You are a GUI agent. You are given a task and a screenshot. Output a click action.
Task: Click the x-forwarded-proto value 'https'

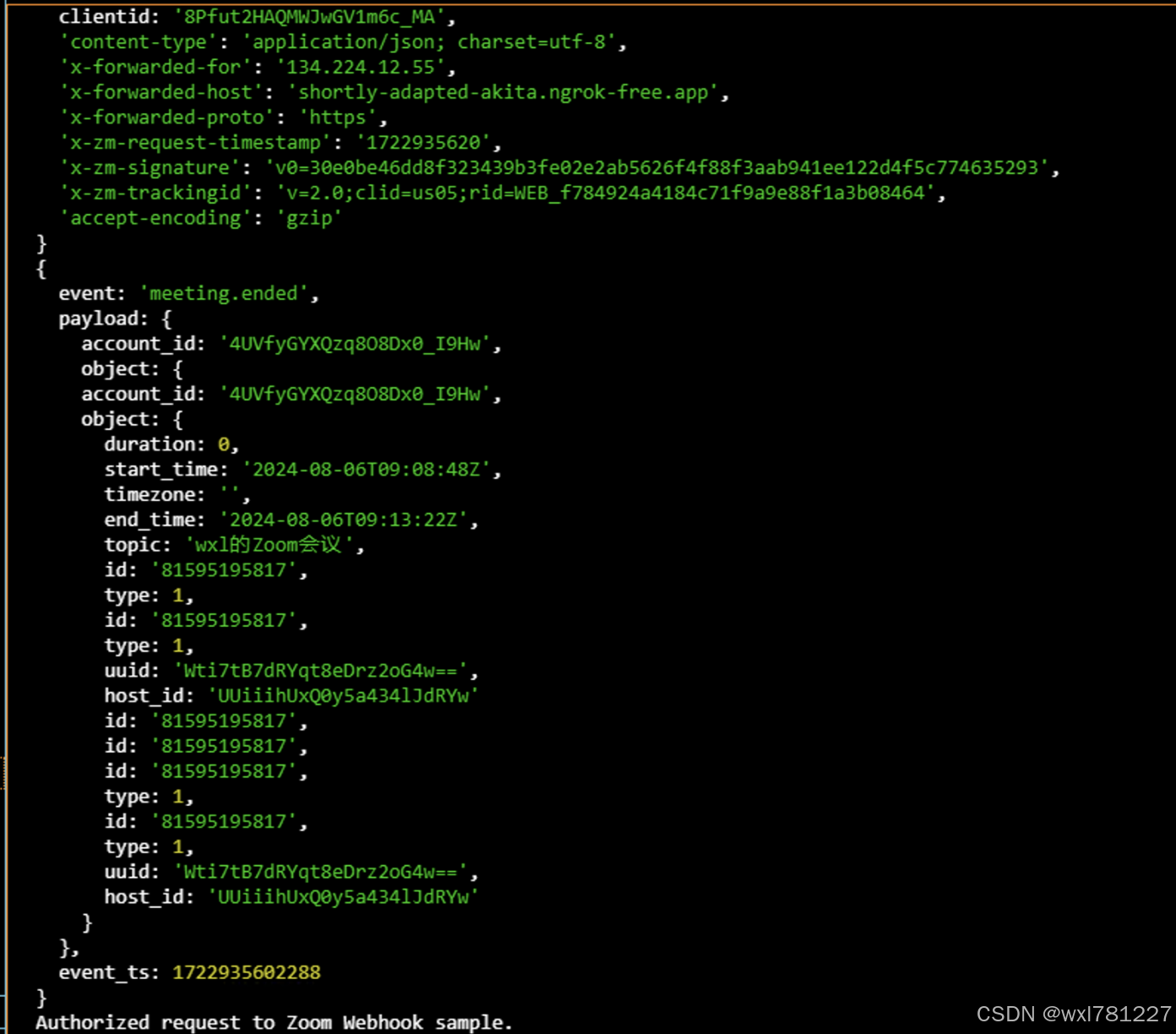tap(338, 118)
